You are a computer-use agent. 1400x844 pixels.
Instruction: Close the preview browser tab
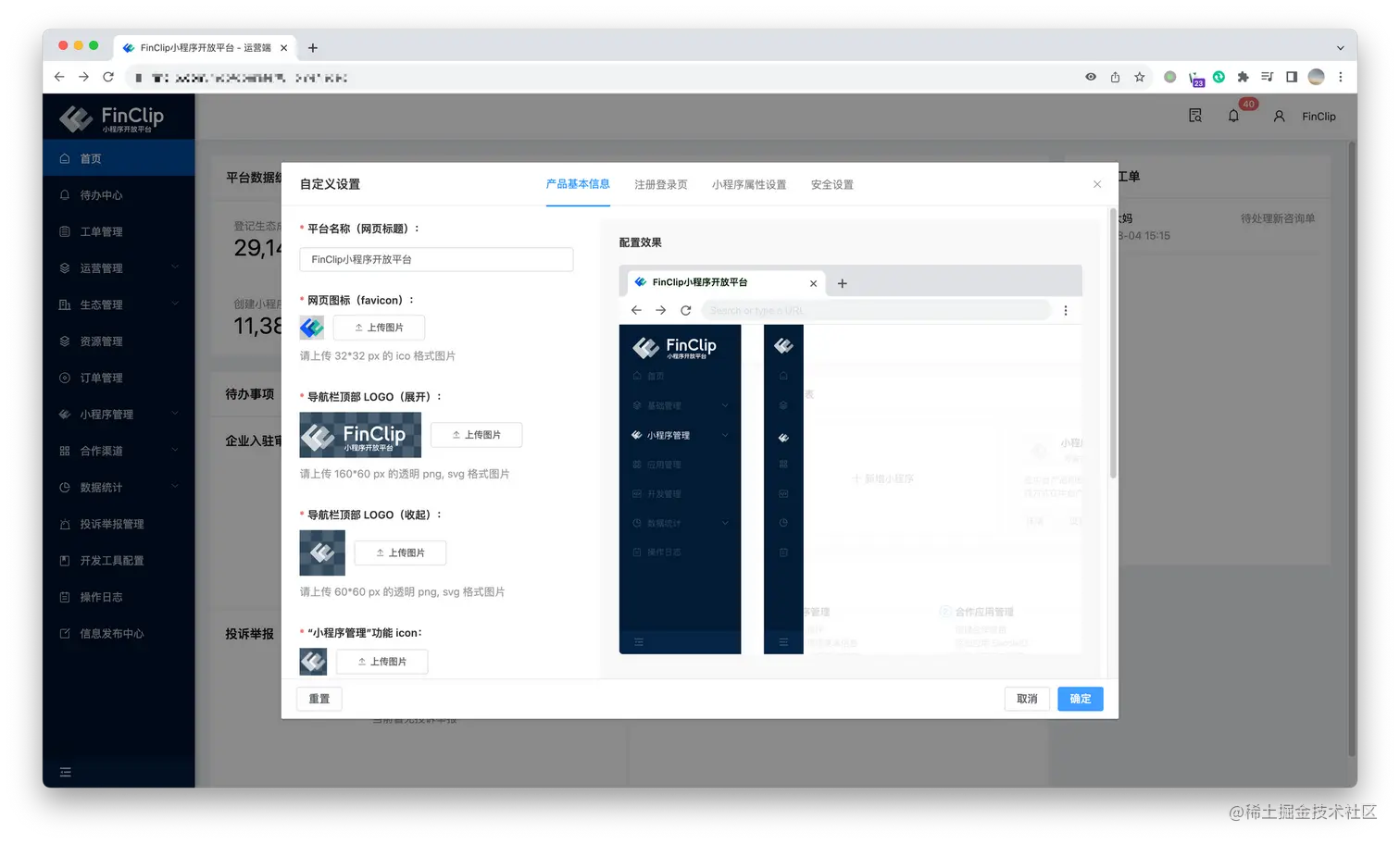[813, 284]
